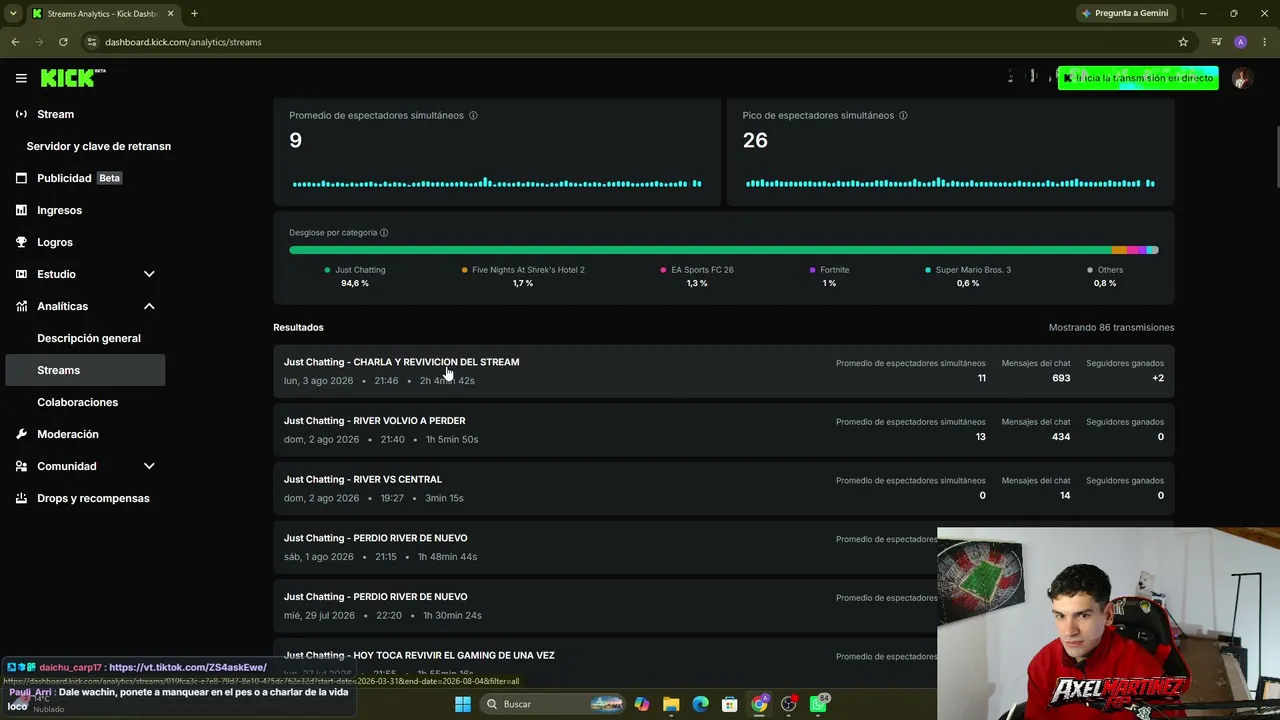Image resolution: width=1280 pixels, height=720 pixels.
Task: Click the Drops y recompensas icon
Action: 21,498
